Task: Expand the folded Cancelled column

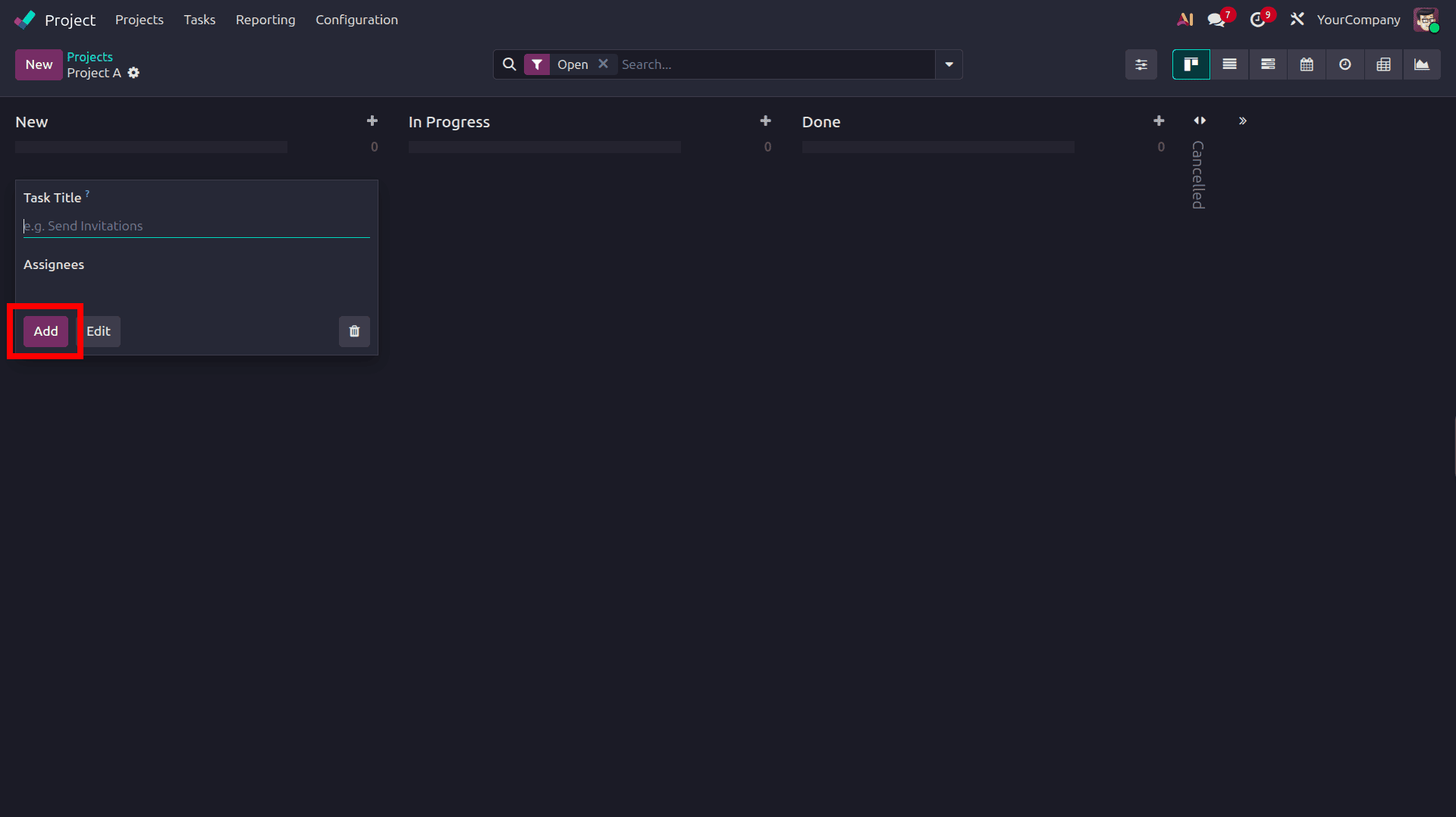Action: 1200,121
